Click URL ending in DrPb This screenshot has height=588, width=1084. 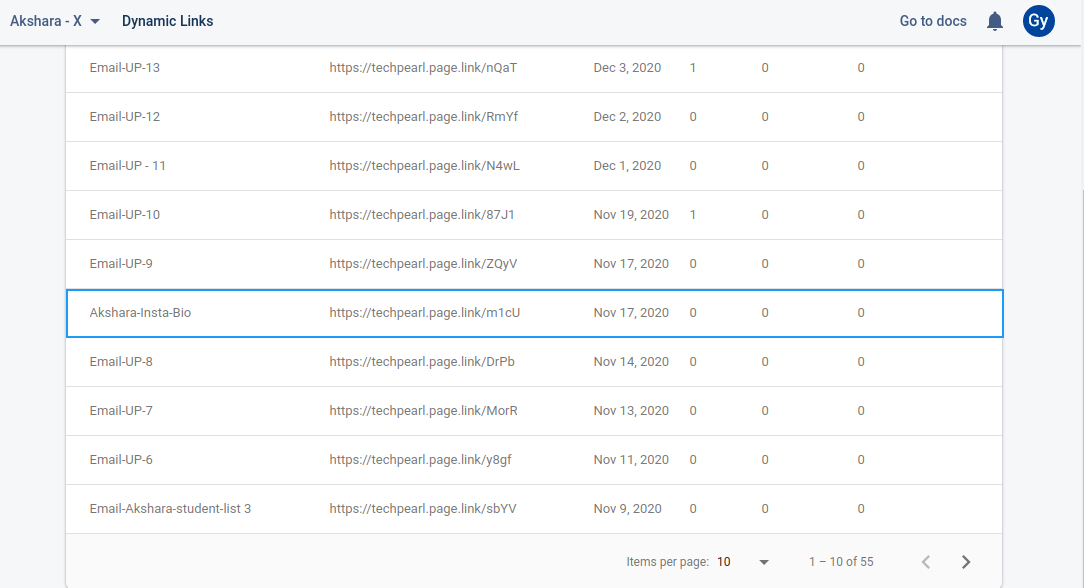tap(422, 362)
